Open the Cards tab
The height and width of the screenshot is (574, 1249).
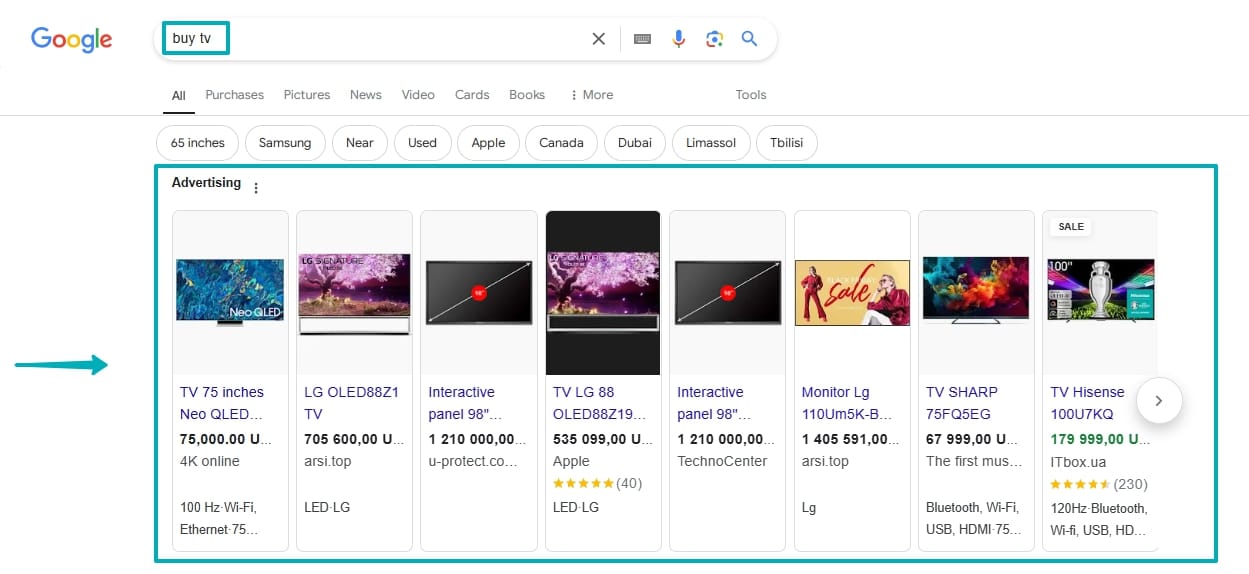click(472, 95)
